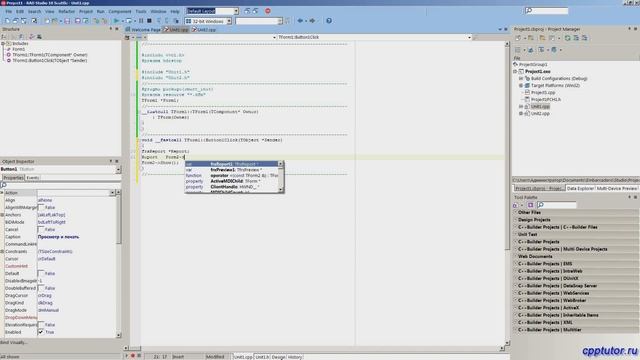This screenshot has height=360, width=640.
Task: Click the New items toolbar icon
Action: tap(7, 21)
